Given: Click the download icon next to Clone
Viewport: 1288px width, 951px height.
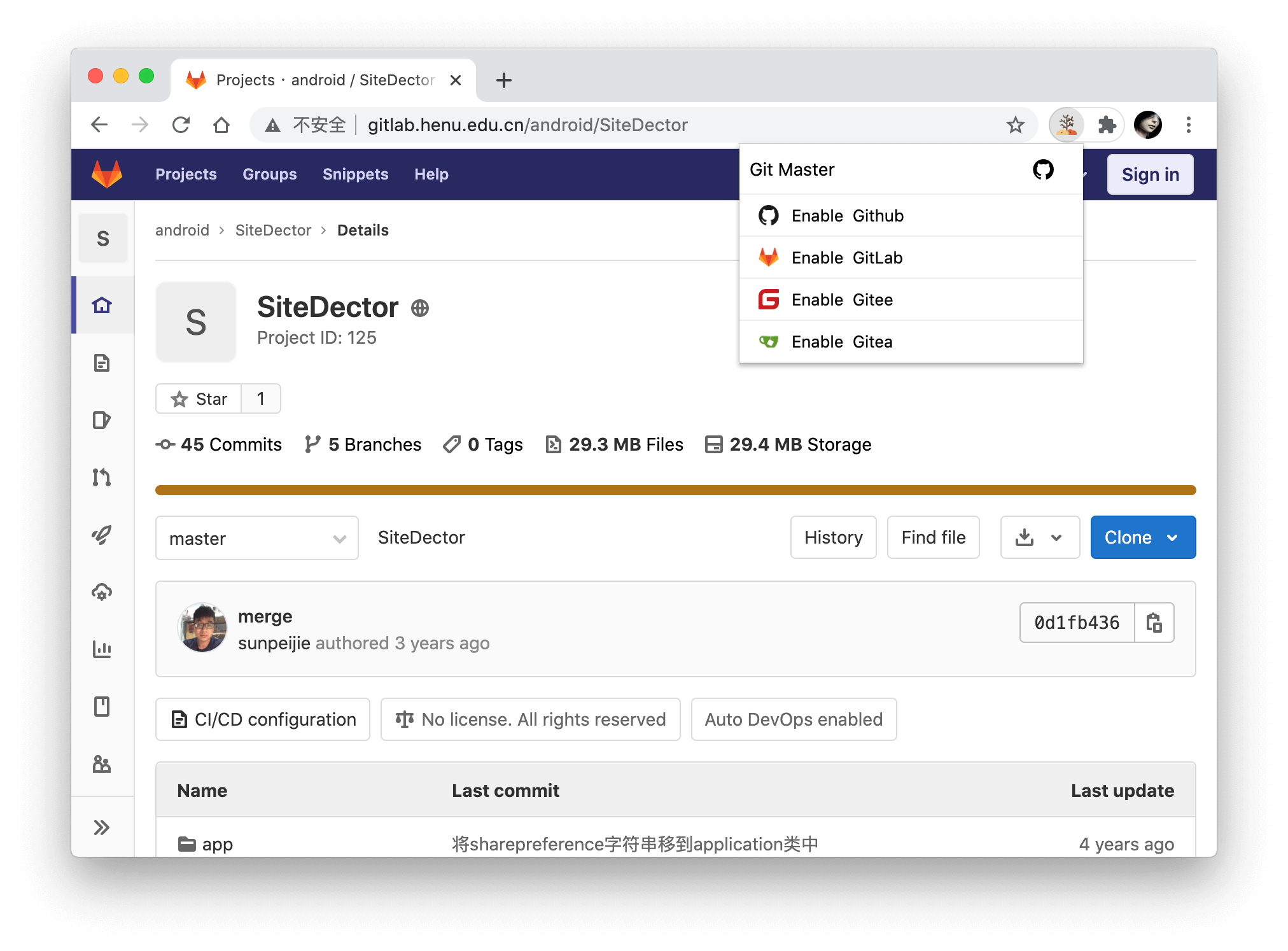Looking at the screenshot, I should click(1024, 538).
